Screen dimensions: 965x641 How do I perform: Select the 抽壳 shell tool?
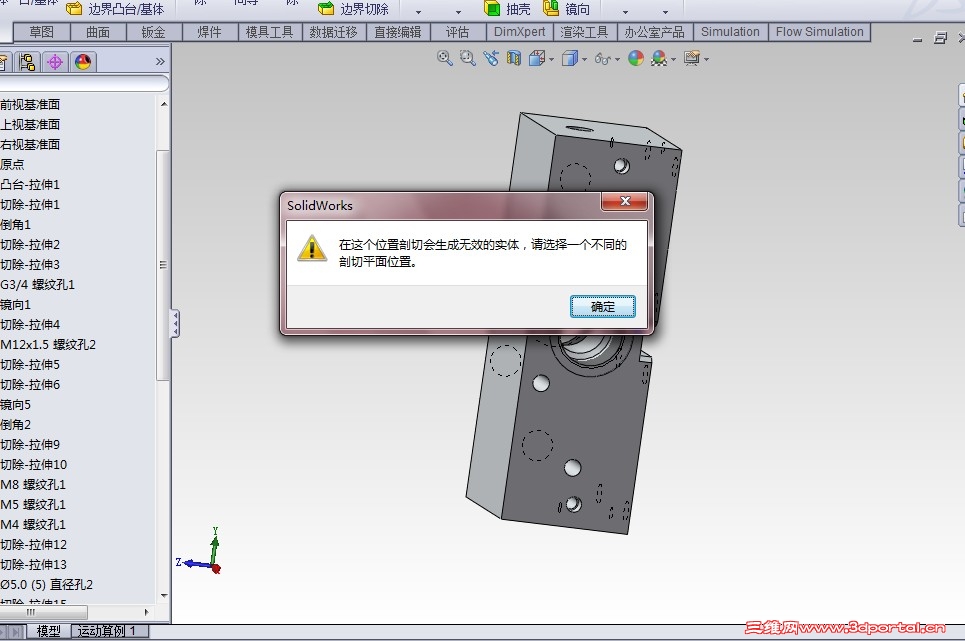click(507, 9)
